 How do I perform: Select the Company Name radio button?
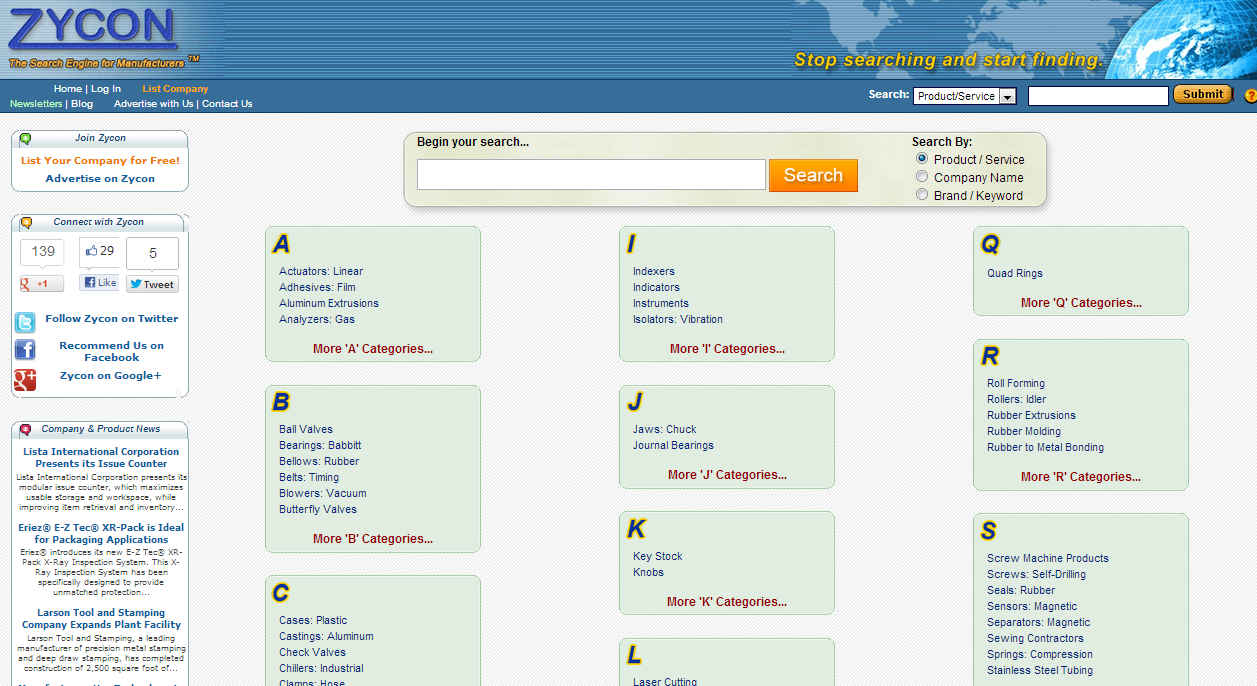click(922, 177)
